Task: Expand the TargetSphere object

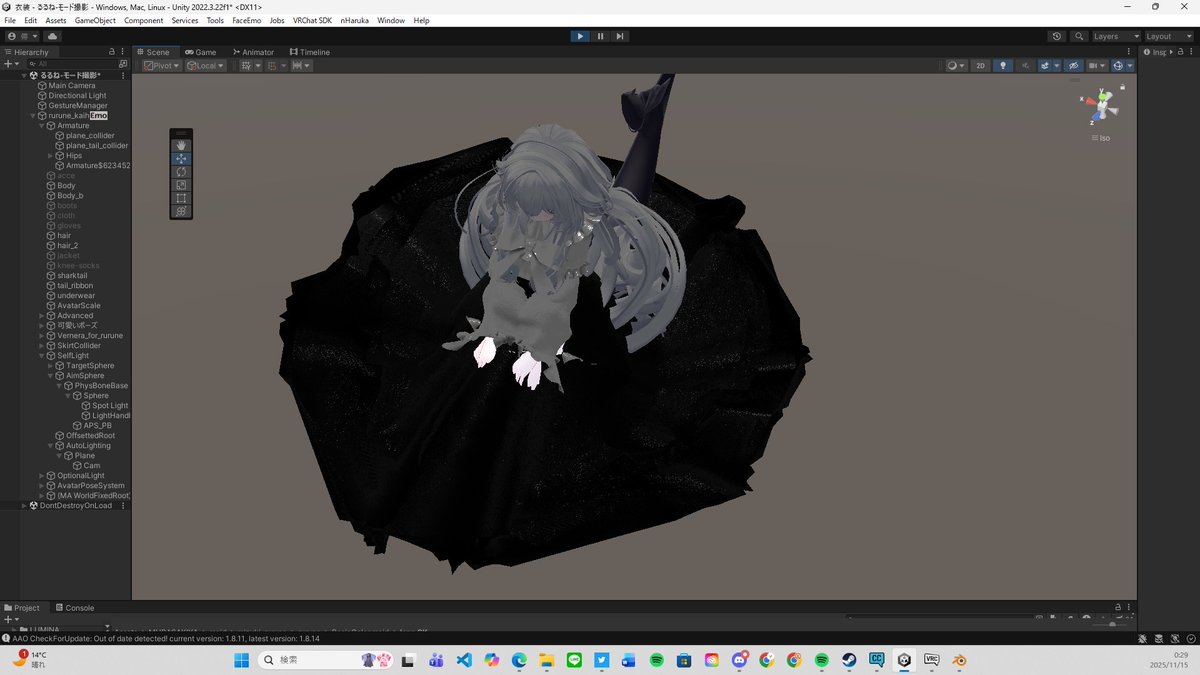Action: click(50, 365)
